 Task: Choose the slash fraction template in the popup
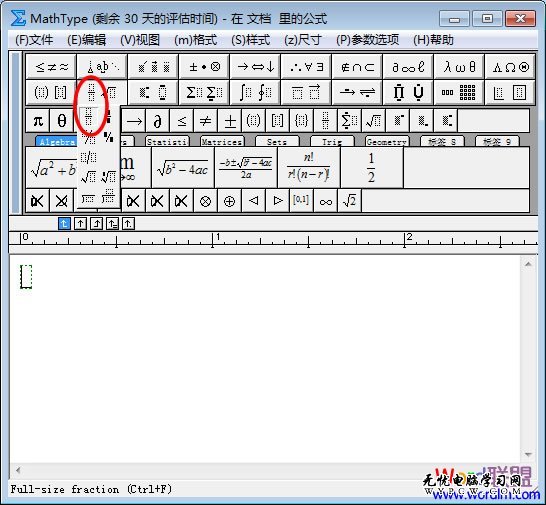point(88,157)
